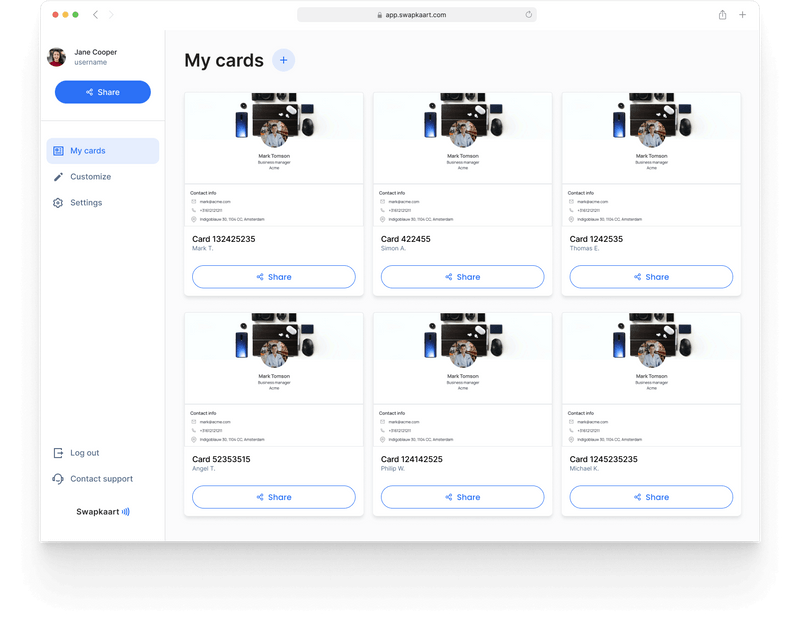The image size is (800, 632).
Task: Open the Card 1245235235 preview thumbnail
Action: (652, 380)
